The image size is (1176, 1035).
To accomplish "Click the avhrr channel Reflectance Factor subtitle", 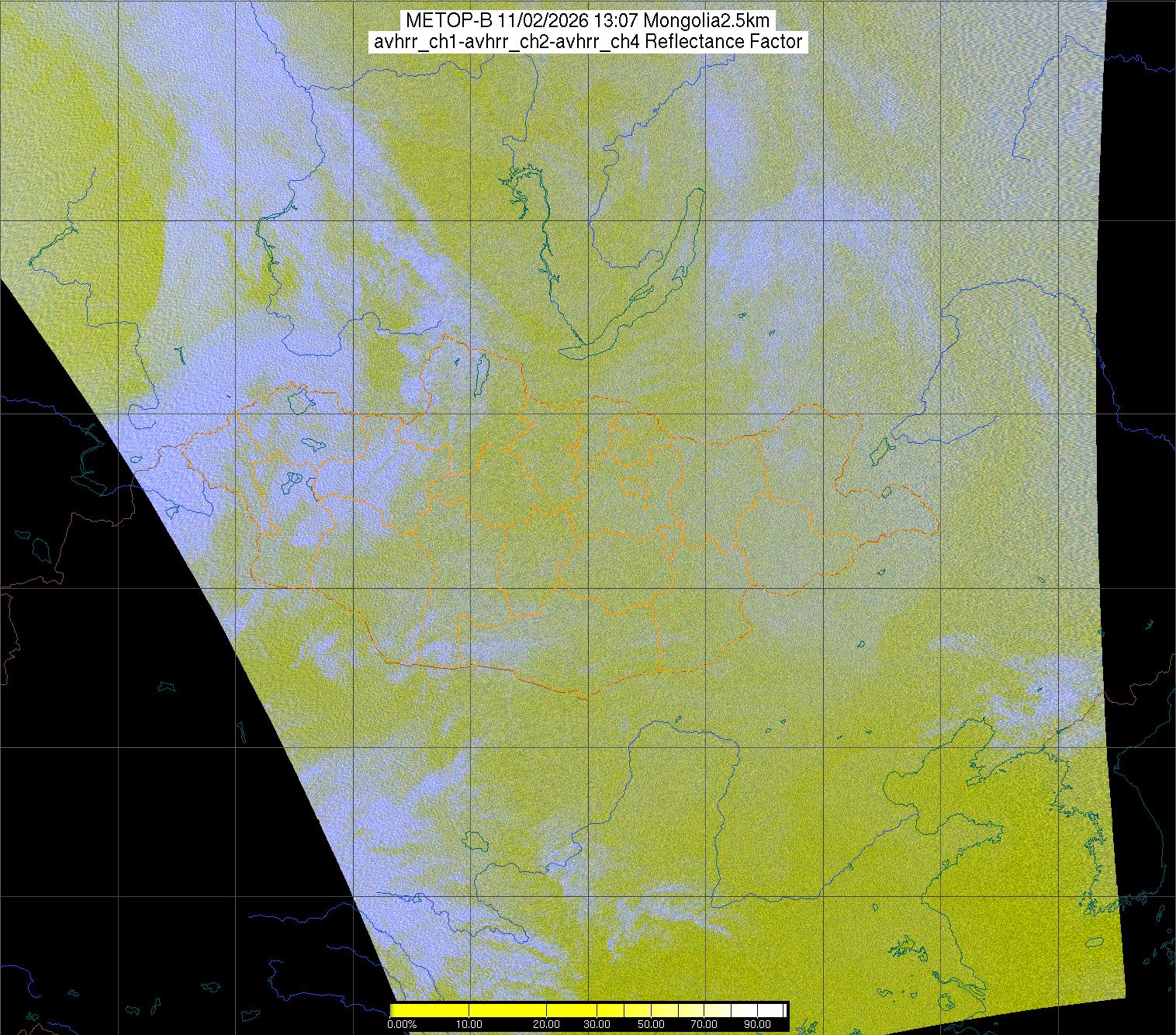I will pos(588,42).
